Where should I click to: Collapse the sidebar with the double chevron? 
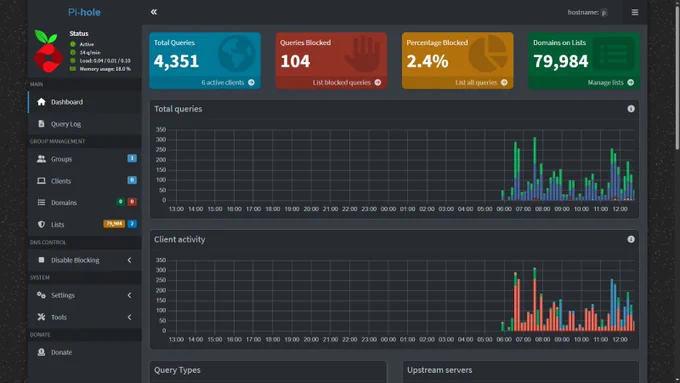[x=154, y=12]
